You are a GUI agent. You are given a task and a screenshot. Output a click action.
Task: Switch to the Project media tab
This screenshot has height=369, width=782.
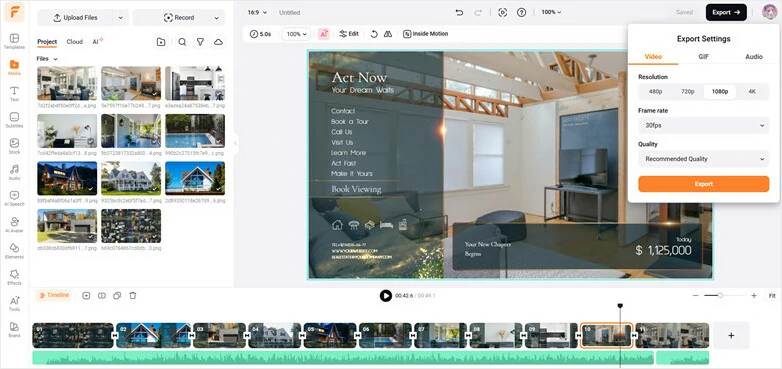47,42
